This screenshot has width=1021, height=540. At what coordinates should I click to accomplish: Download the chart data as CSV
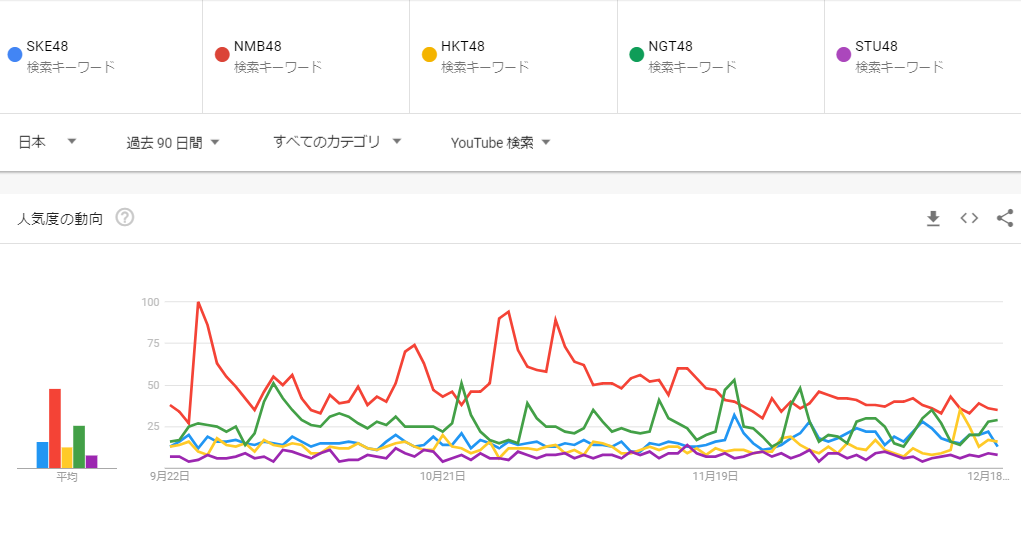coord(933,218)
